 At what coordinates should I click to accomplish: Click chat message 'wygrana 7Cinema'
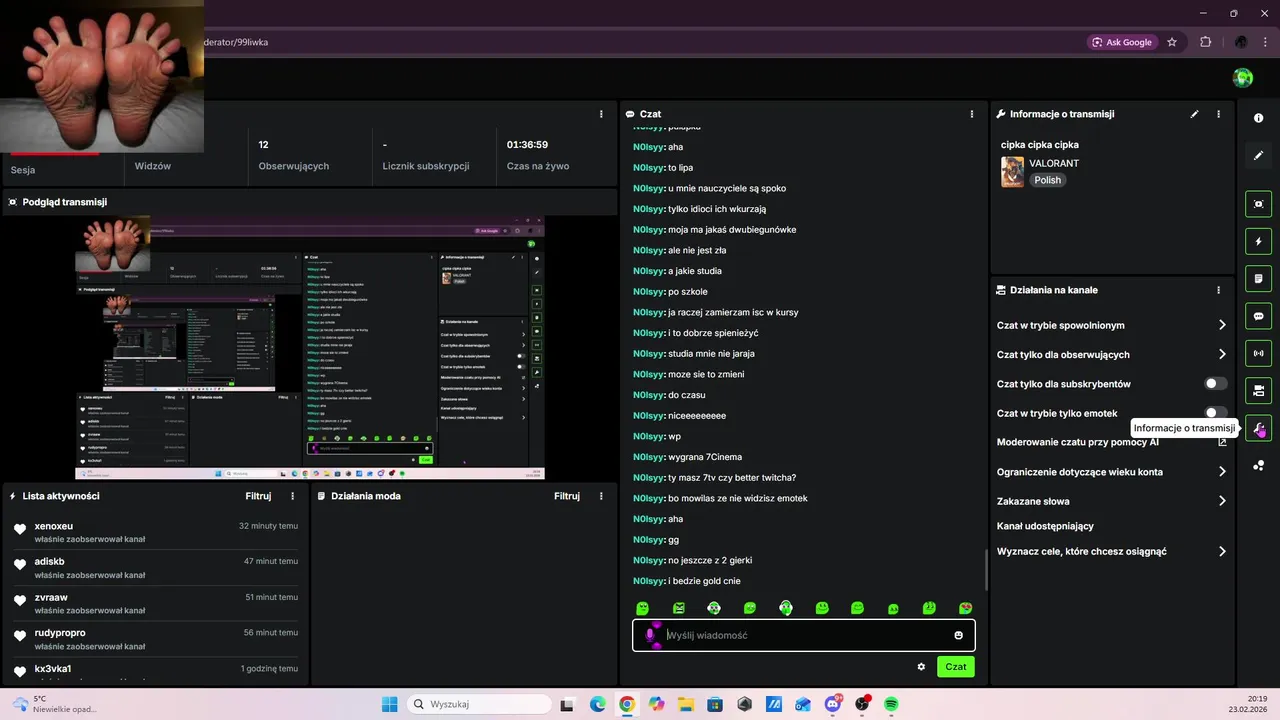point(705,457)
